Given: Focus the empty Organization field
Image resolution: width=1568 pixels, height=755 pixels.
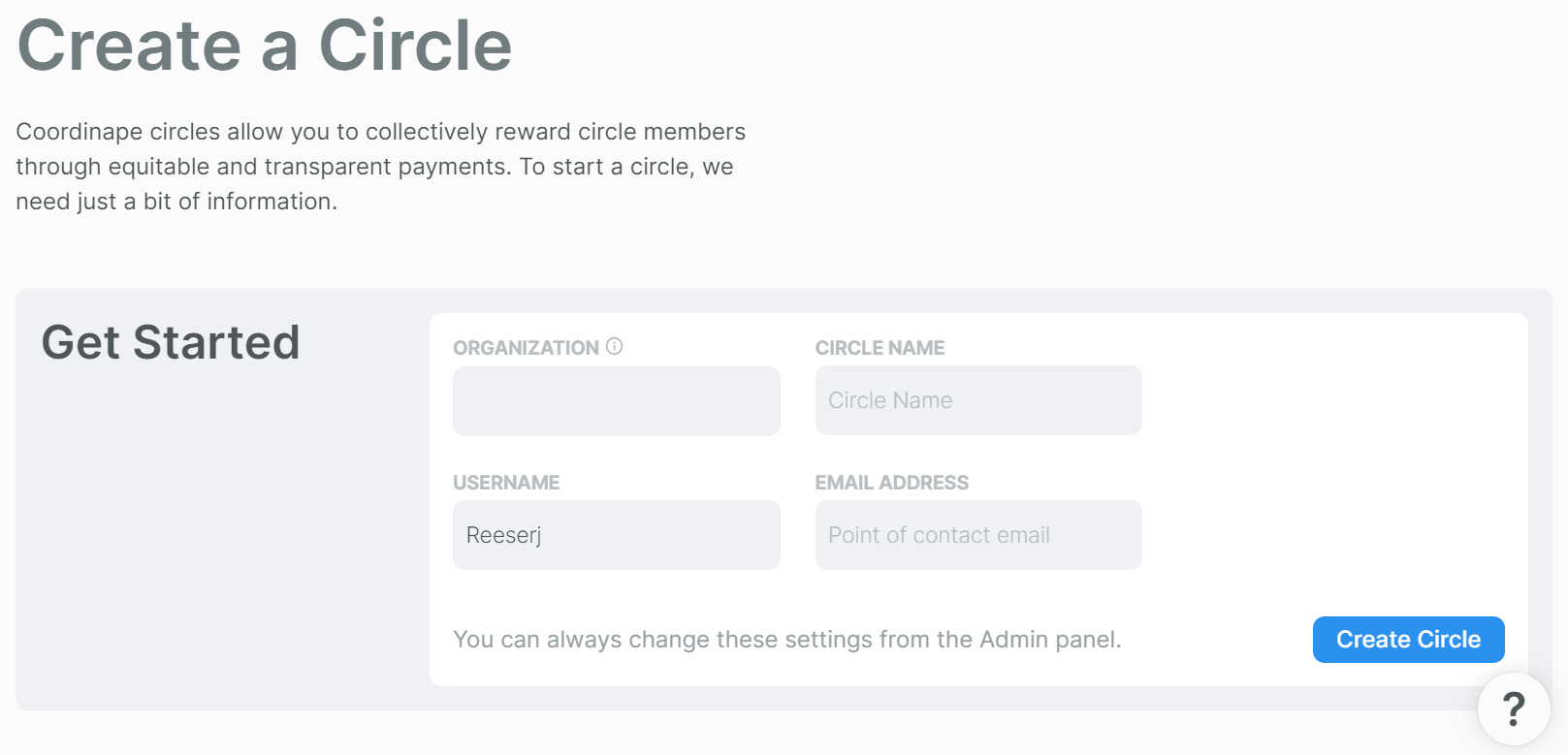Looking at the screenshot, I should click(x=617, y=401).
